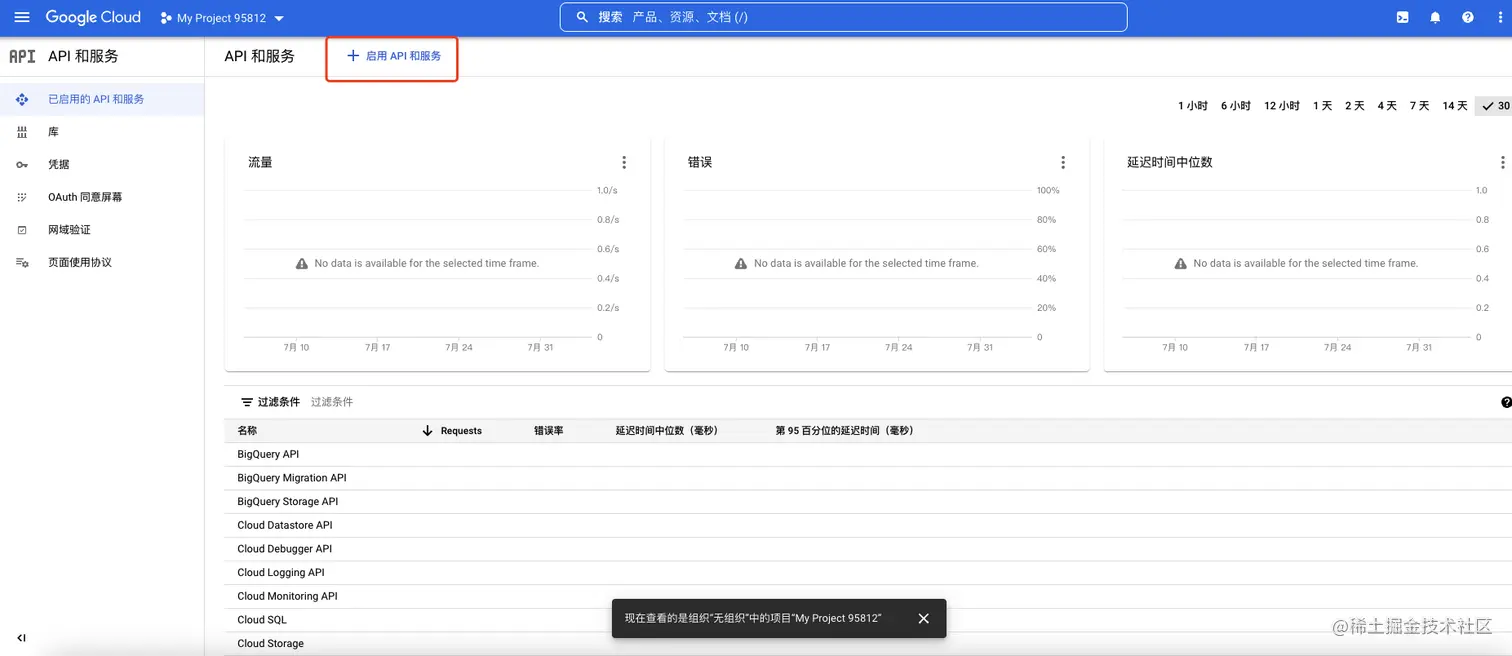Select the 4 天 time range
The height and width of the screenshot is (656, 1512).
pyautogui.click(x=1386, y=106)
